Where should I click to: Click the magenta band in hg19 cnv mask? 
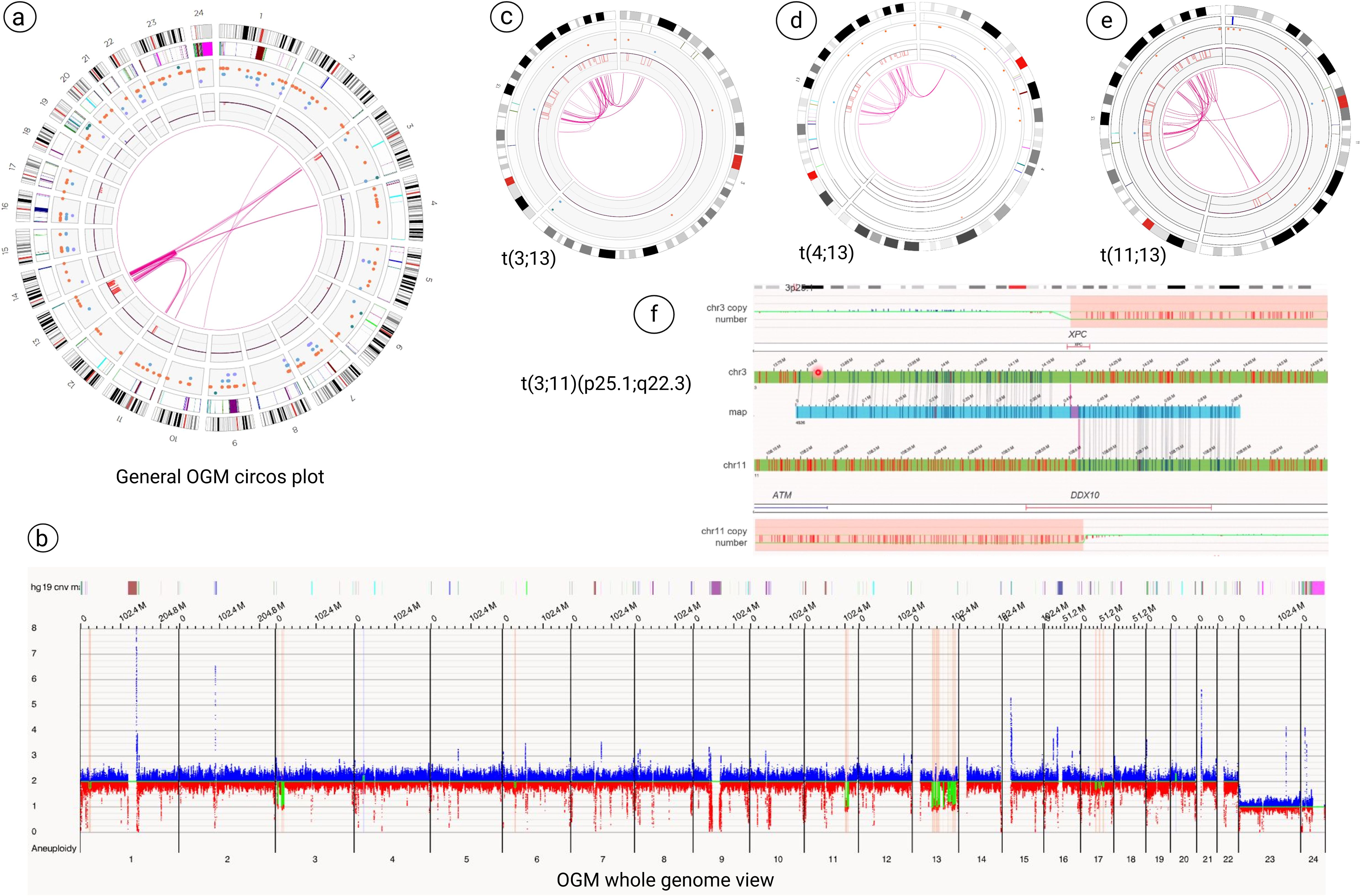(x=1318, y=588)
